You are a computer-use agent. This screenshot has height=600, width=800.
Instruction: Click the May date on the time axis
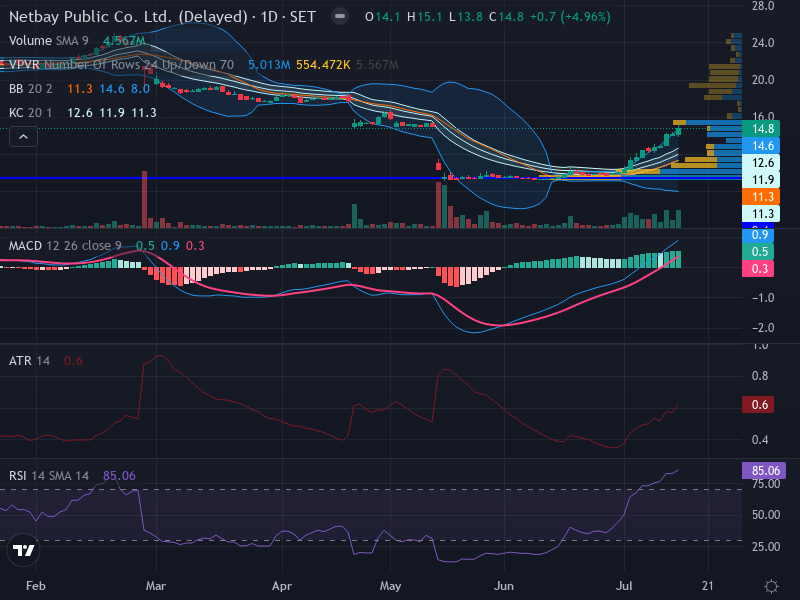tap(390, 586)
